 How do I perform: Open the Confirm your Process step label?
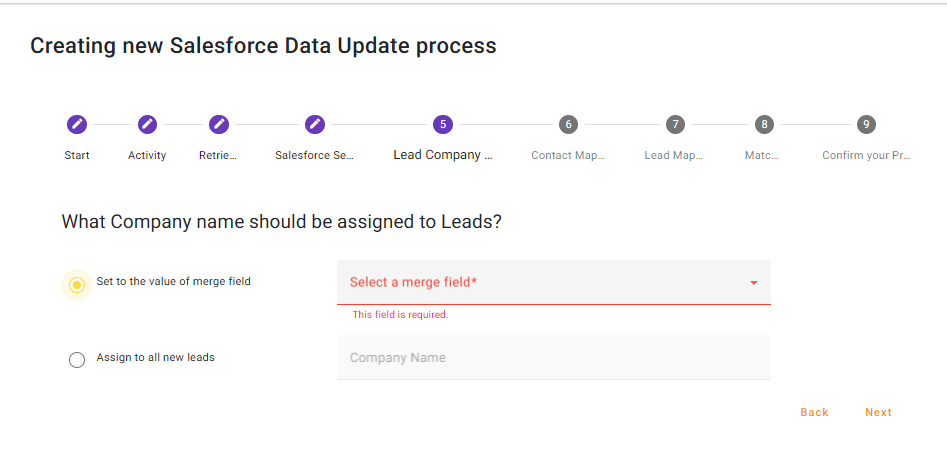point(866,156)
